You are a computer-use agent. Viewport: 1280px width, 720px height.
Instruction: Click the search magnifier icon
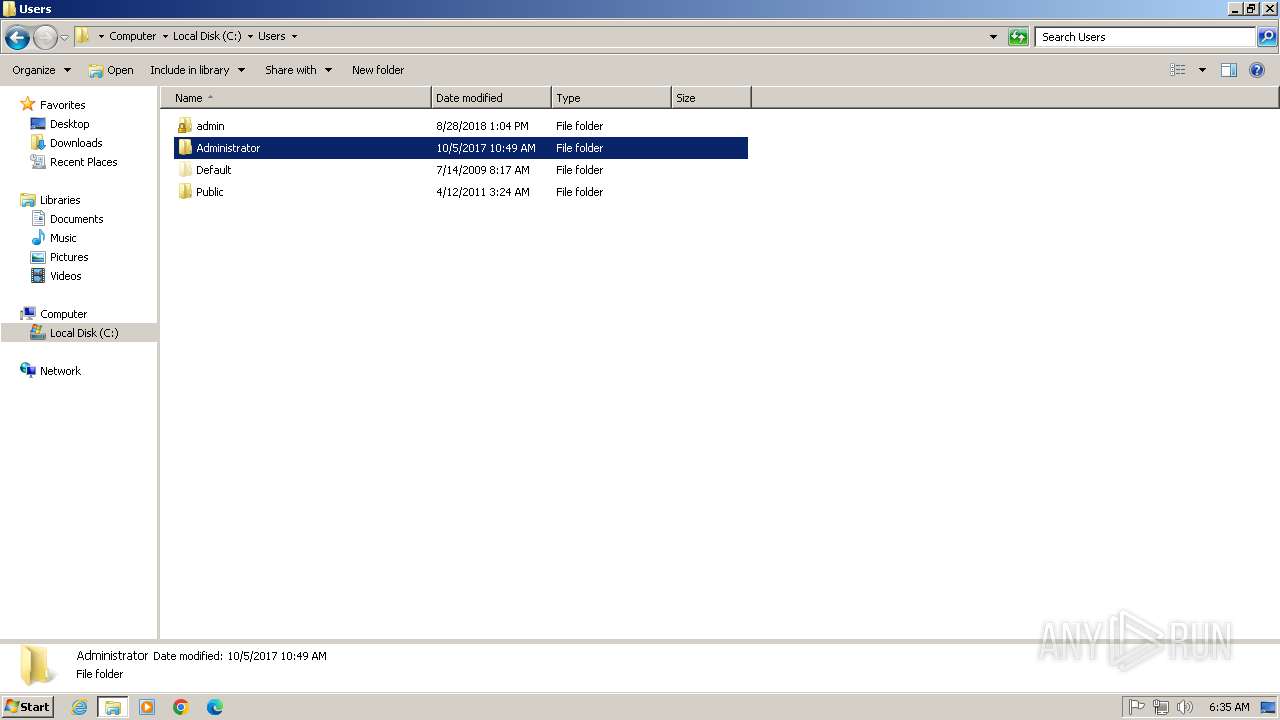(1267, 37)
